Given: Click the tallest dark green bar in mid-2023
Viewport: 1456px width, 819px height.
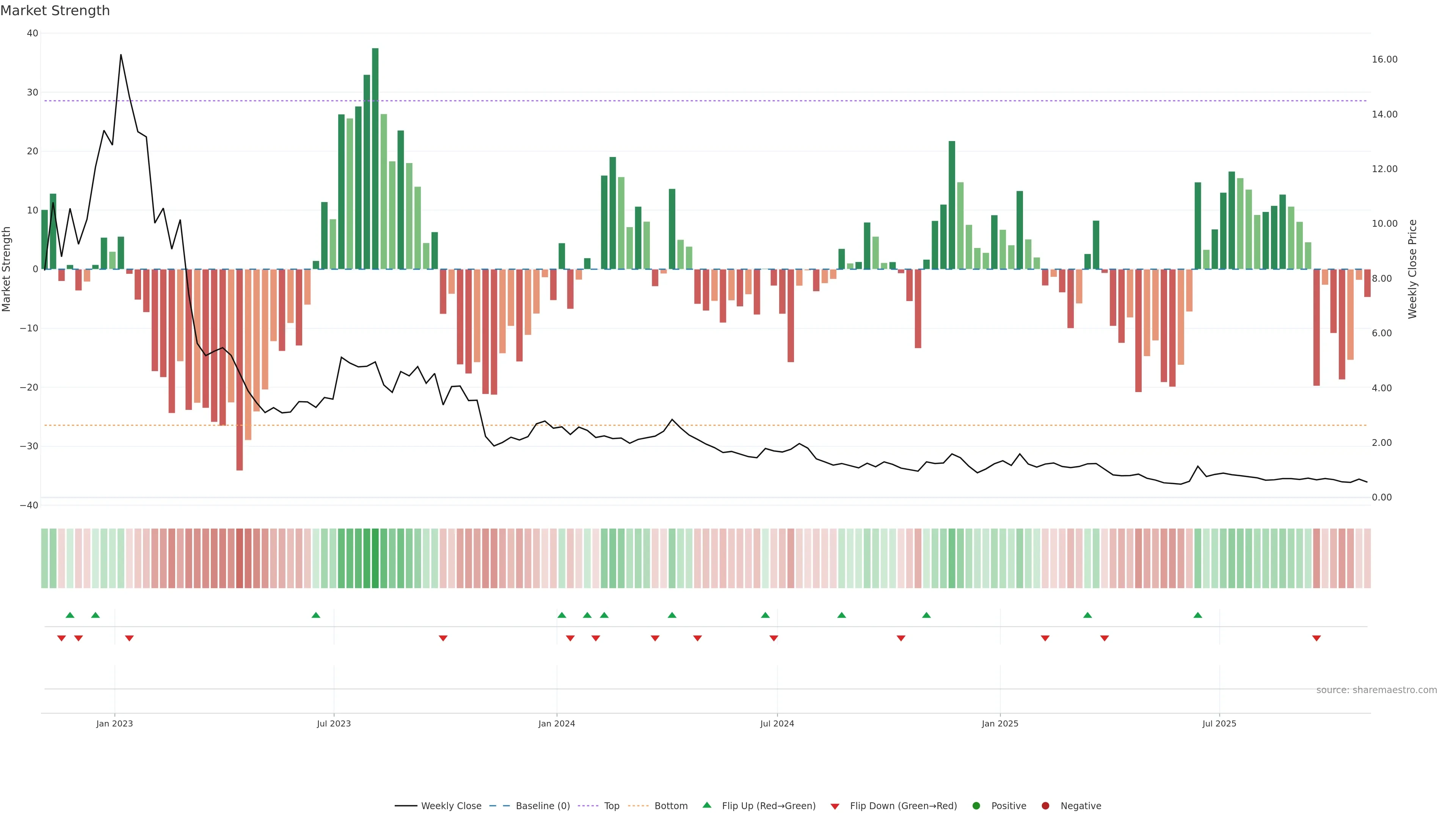Looking at the screenshot, I should [x=375, y=158].
